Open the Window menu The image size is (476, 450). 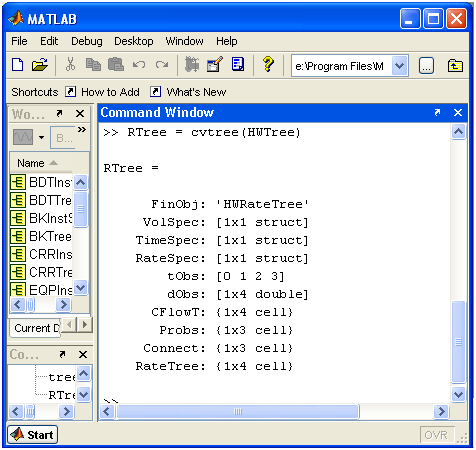click(184, 41)
